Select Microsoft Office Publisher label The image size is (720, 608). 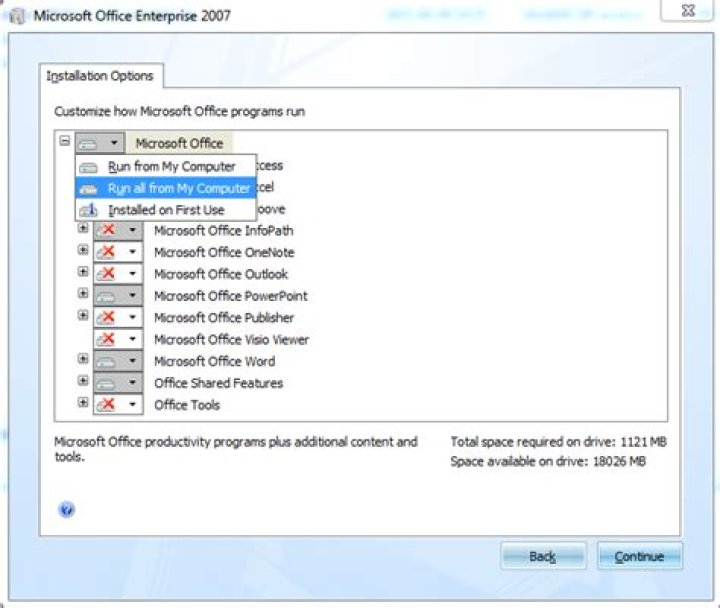224,317
